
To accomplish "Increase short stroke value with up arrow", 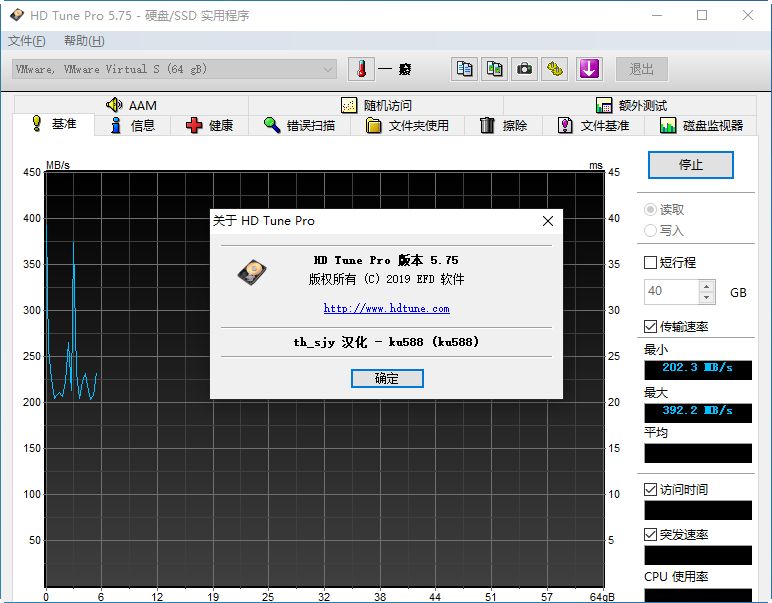I will [707, 286].
